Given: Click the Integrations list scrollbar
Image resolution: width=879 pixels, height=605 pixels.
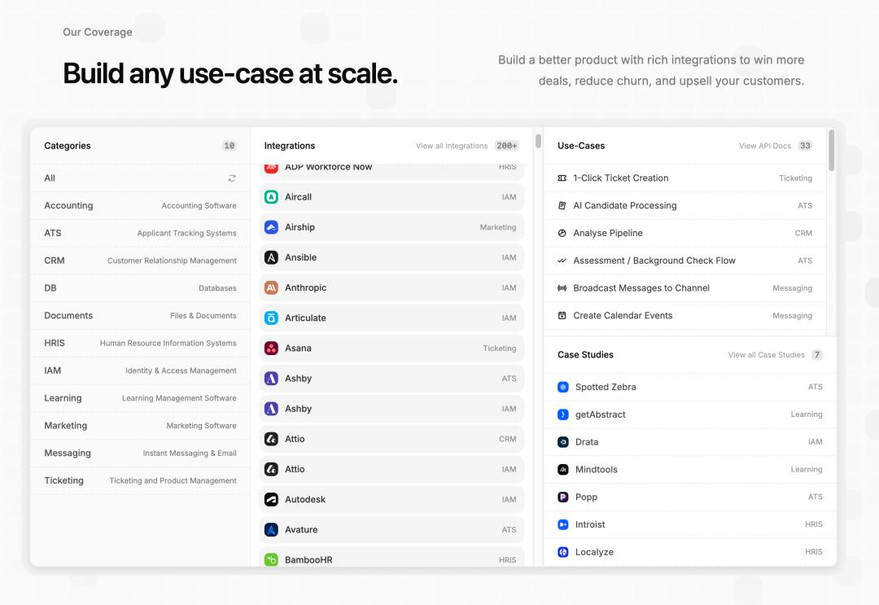Looking at the screenshot, I should 538,142.
